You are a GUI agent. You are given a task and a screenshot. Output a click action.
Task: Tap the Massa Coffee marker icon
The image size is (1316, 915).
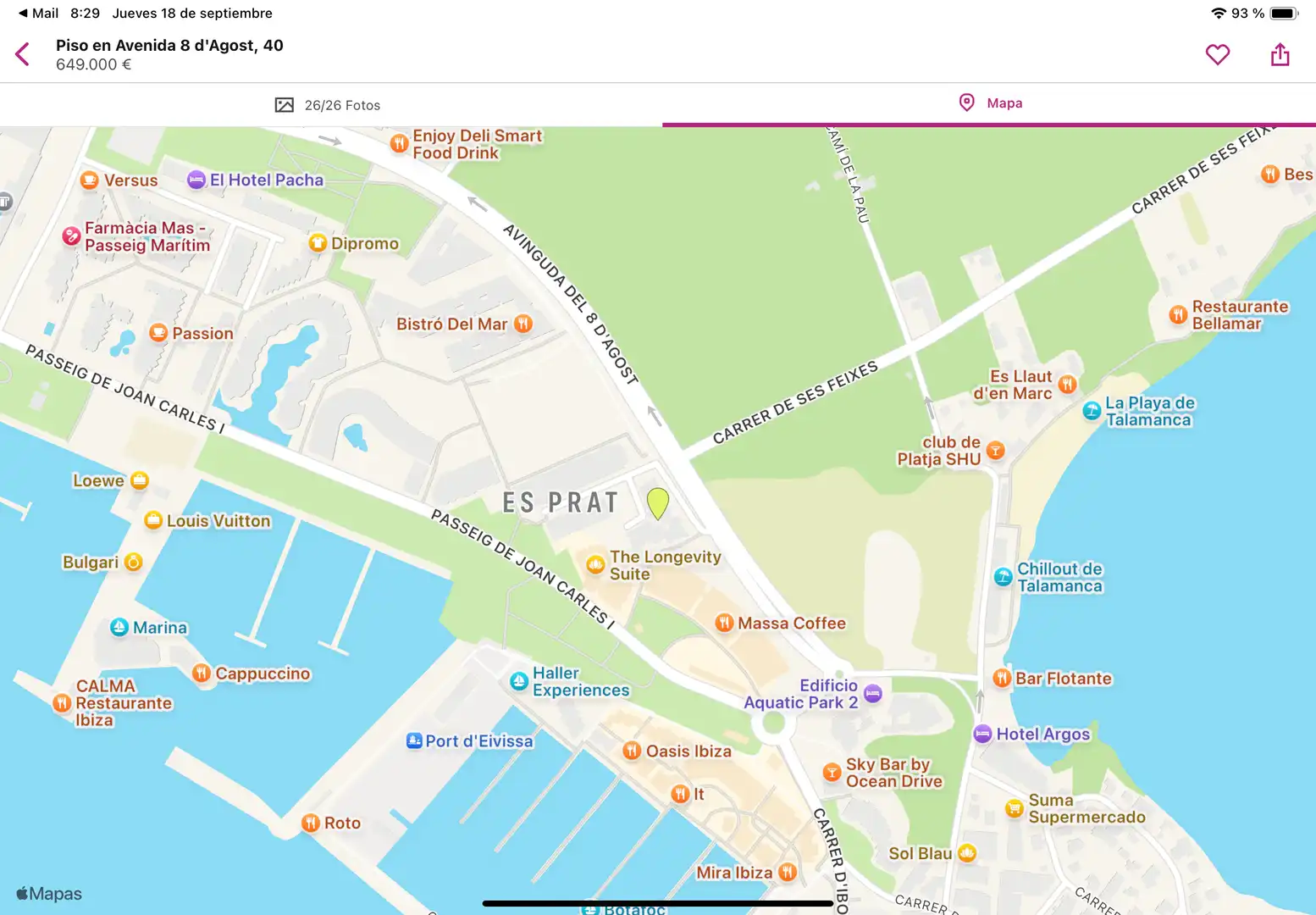(724, 624)
